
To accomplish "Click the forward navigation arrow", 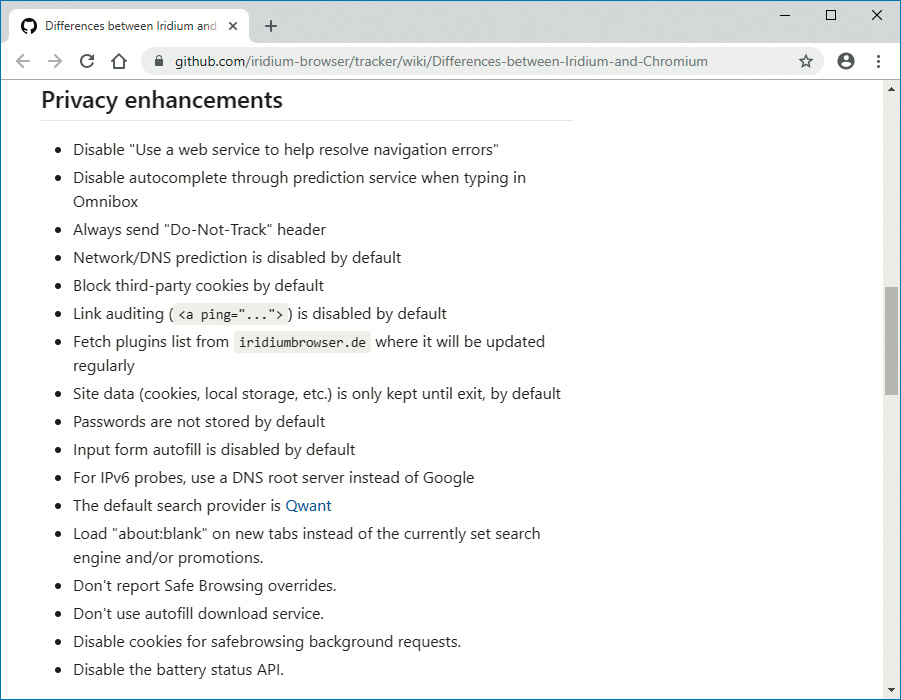I will [55, 61].
